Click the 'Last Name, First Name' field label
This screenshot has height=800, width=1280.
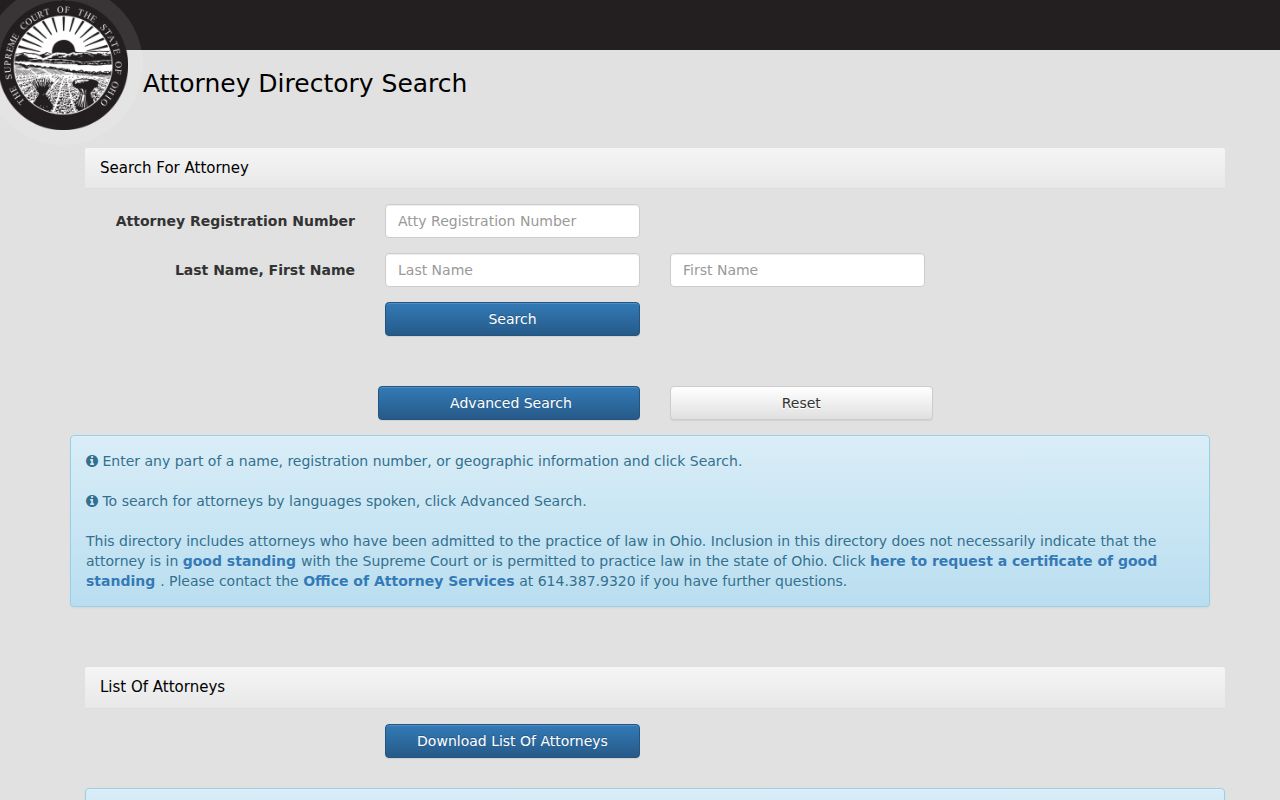(x=265, y=270)
